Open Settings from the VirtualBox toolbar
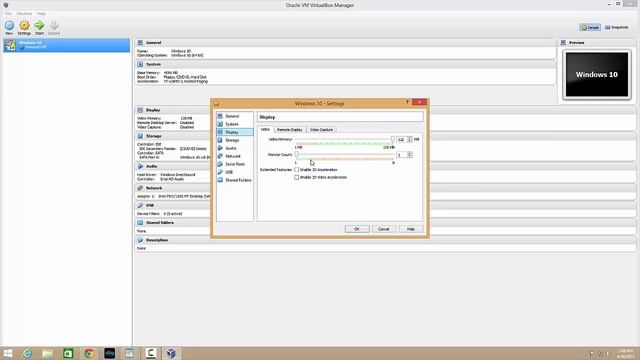 [x=24, y=27]
